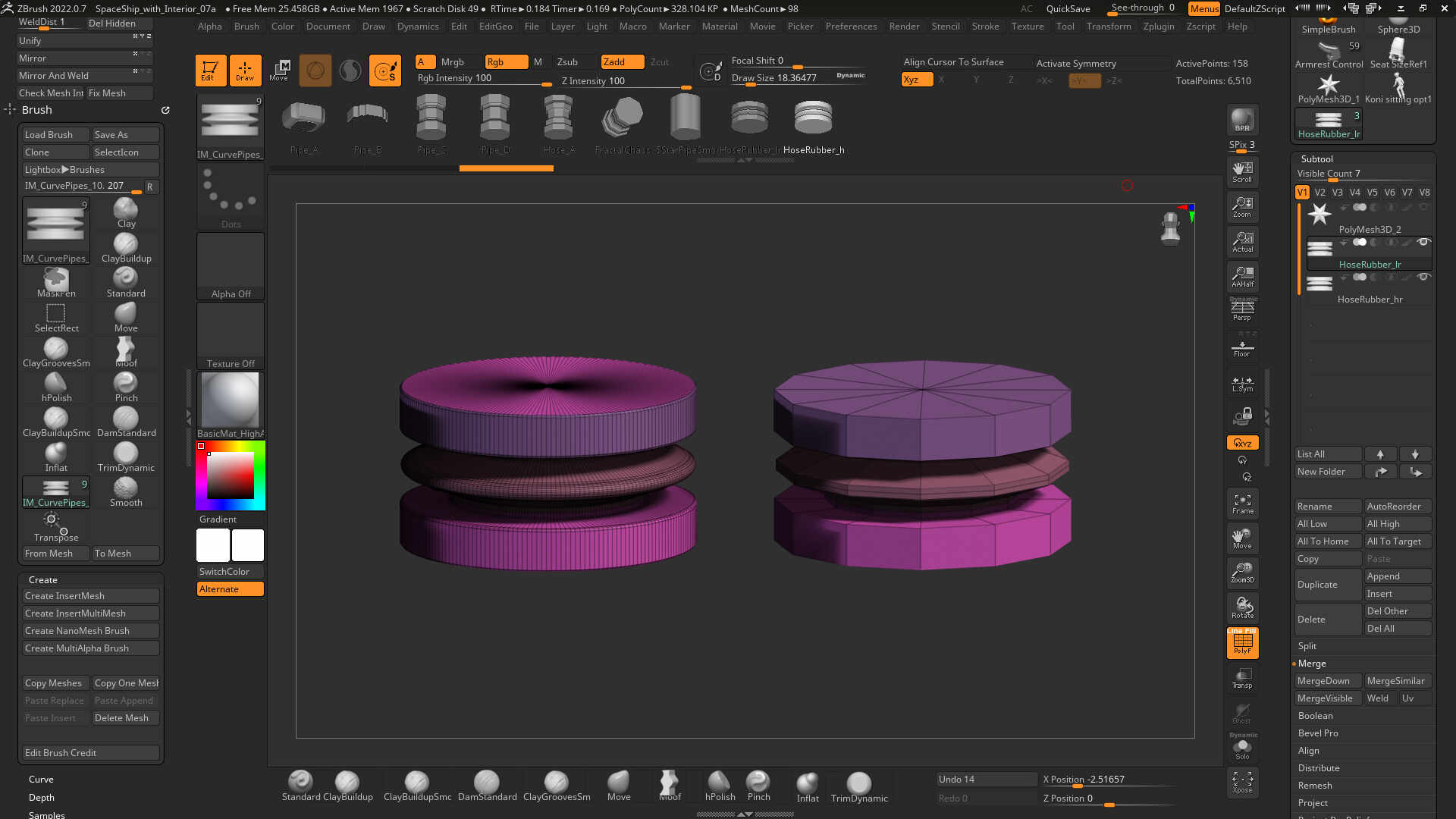Toggle Persp perspective view
1456x819 pixels.
[1242, 311]
